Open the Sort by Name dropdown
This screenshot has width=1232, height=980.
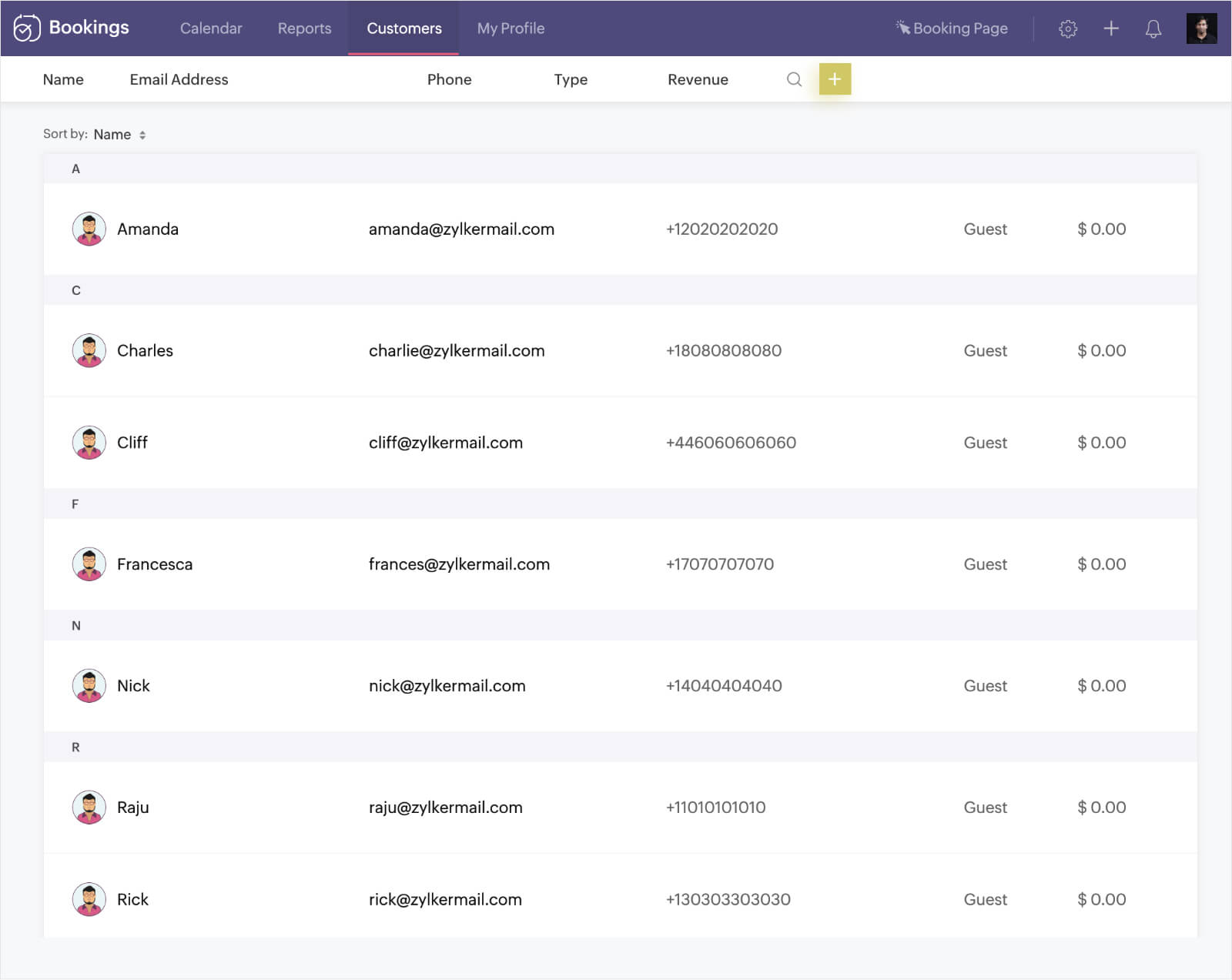119,135
